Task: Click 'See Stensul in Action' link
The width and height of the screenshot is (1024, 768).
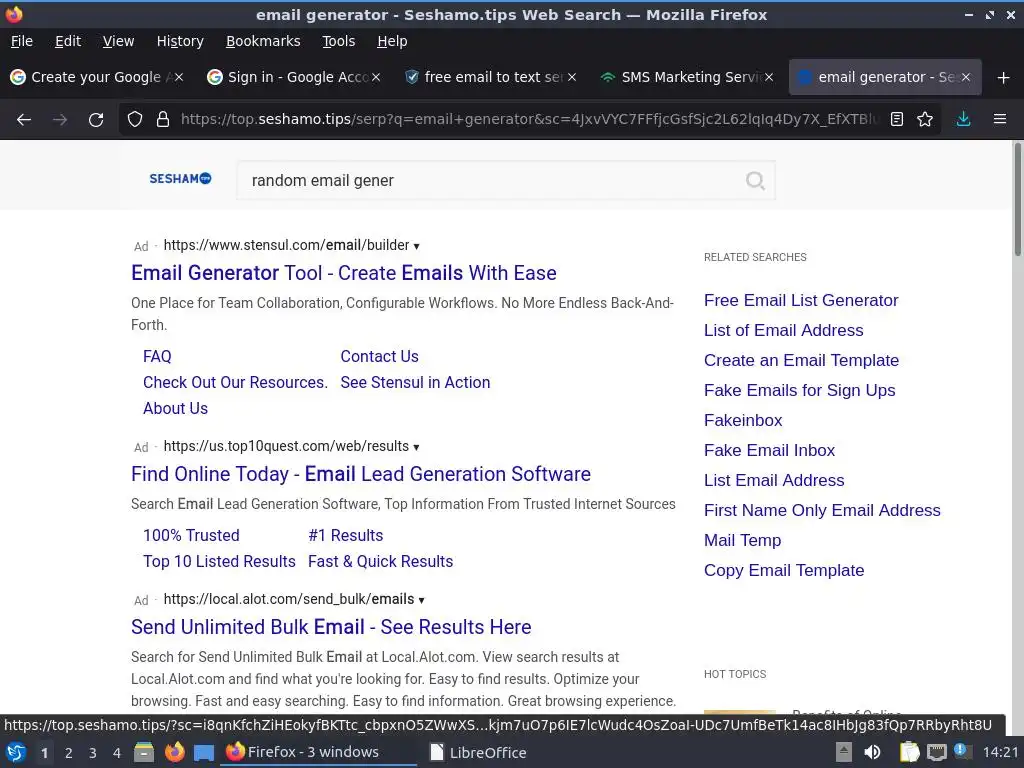Action: click(415, 383)
